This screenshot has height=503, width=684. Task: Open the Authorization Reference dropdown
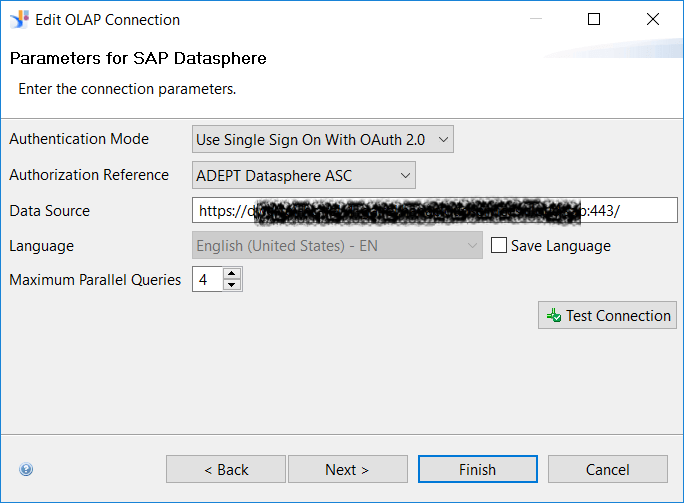point(304,175)
